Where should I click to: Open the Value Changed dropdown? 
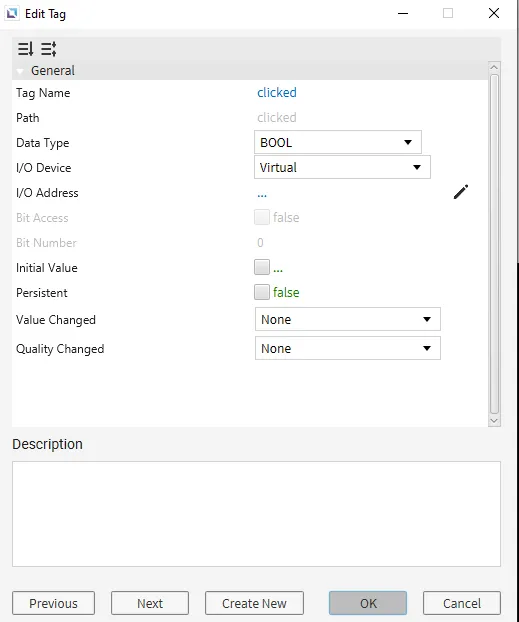[x=348, y=319]
